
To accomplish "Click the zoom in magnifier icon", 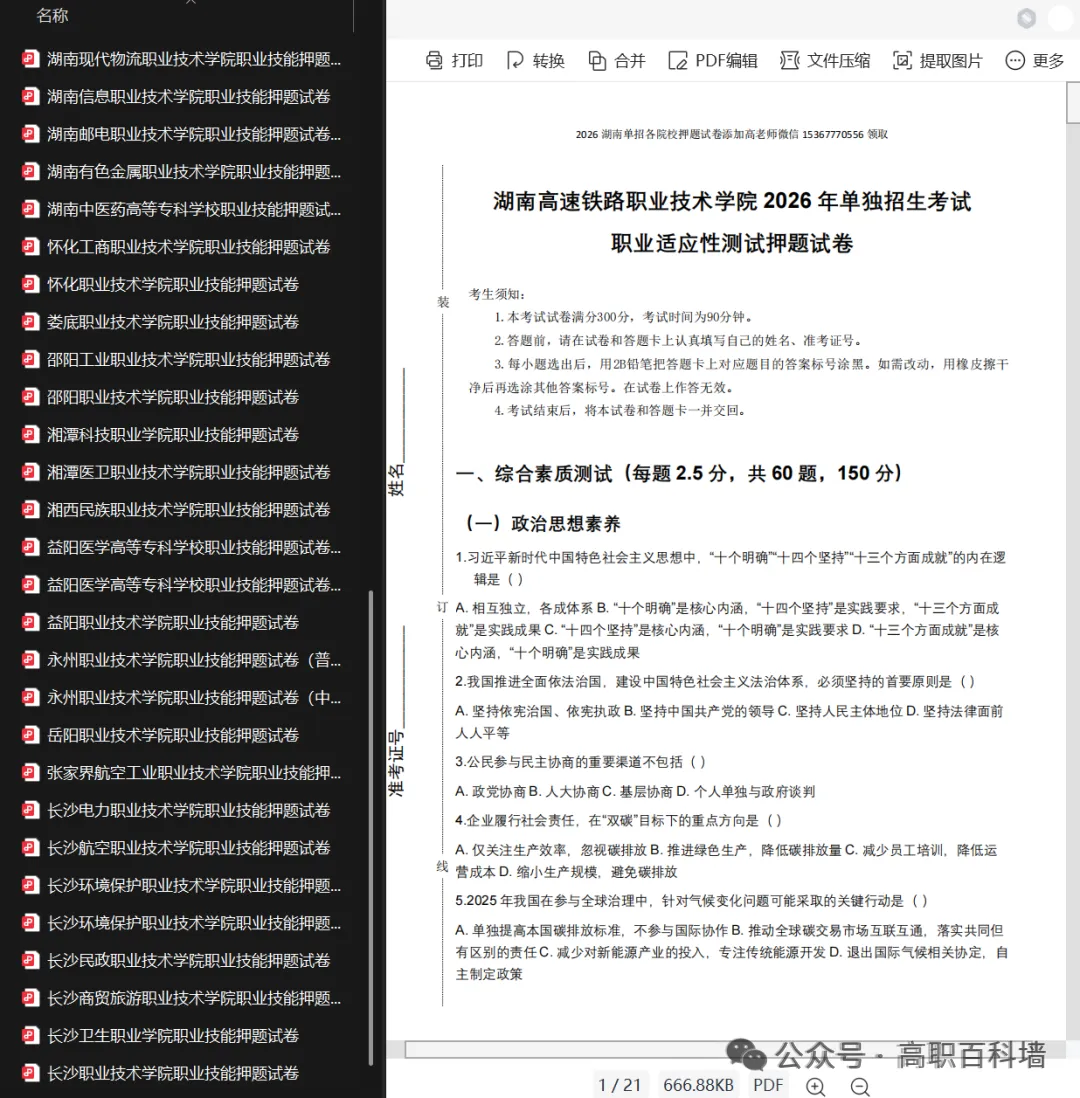I will click(x=815, y=1086).
